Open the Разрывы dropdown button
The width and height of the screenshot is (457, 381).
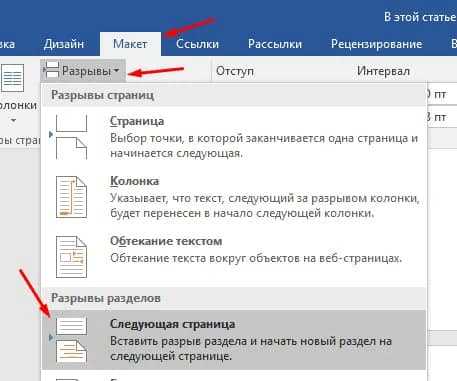tap(83, 71)
